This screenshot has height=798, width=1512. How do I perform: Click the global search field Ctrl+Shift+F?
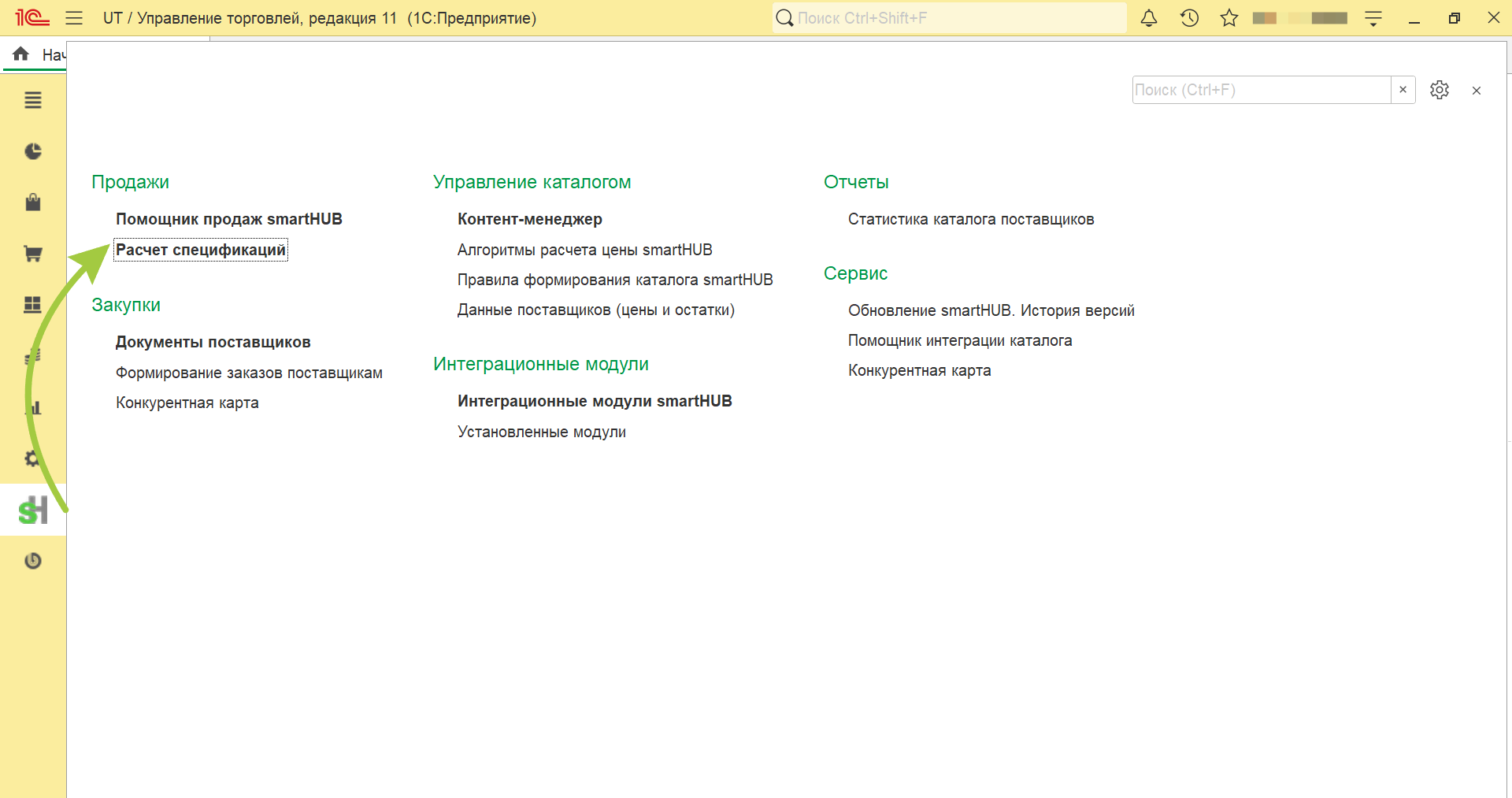tap(950, 18)
